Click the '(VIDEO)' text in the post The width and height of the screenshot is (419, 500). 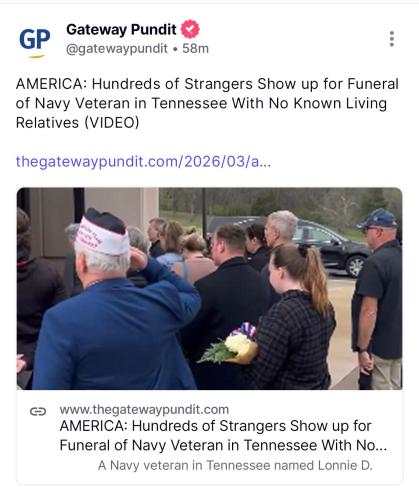112,123
